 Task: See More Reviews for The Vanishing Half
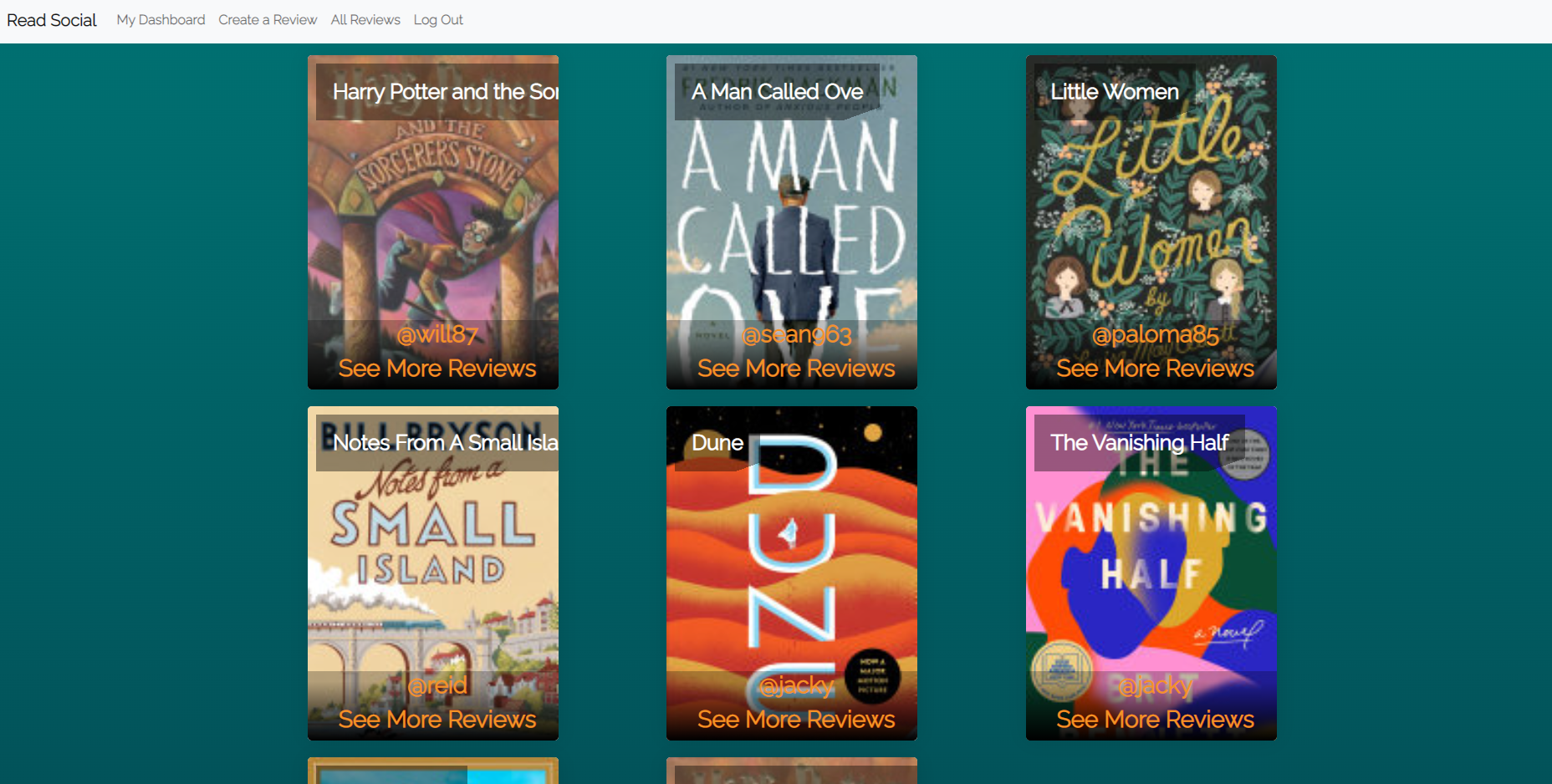[1156, 720]
